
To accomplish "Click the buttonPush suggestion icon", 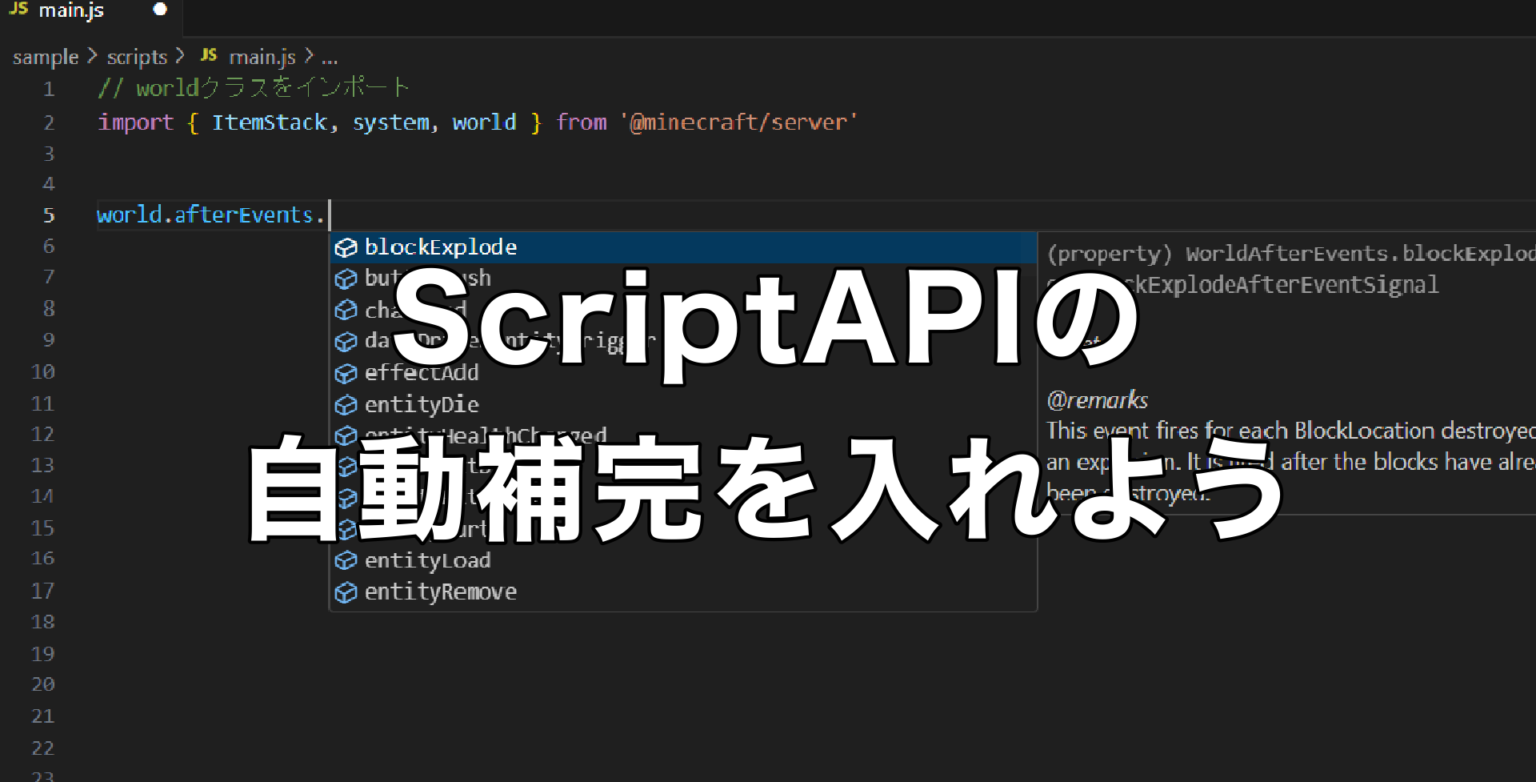I will point(345,278).
